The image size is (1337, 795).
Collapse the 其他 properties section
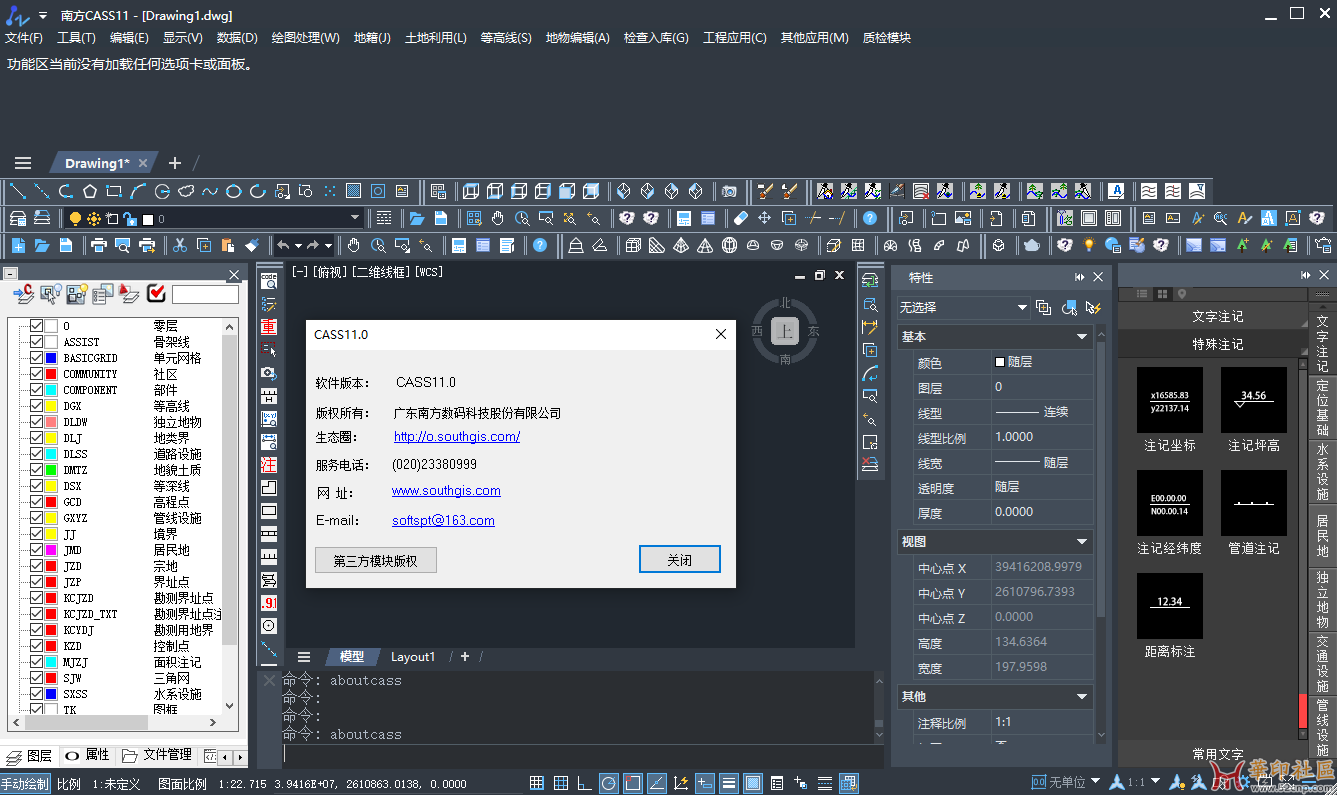click(x=1082, y=697)
